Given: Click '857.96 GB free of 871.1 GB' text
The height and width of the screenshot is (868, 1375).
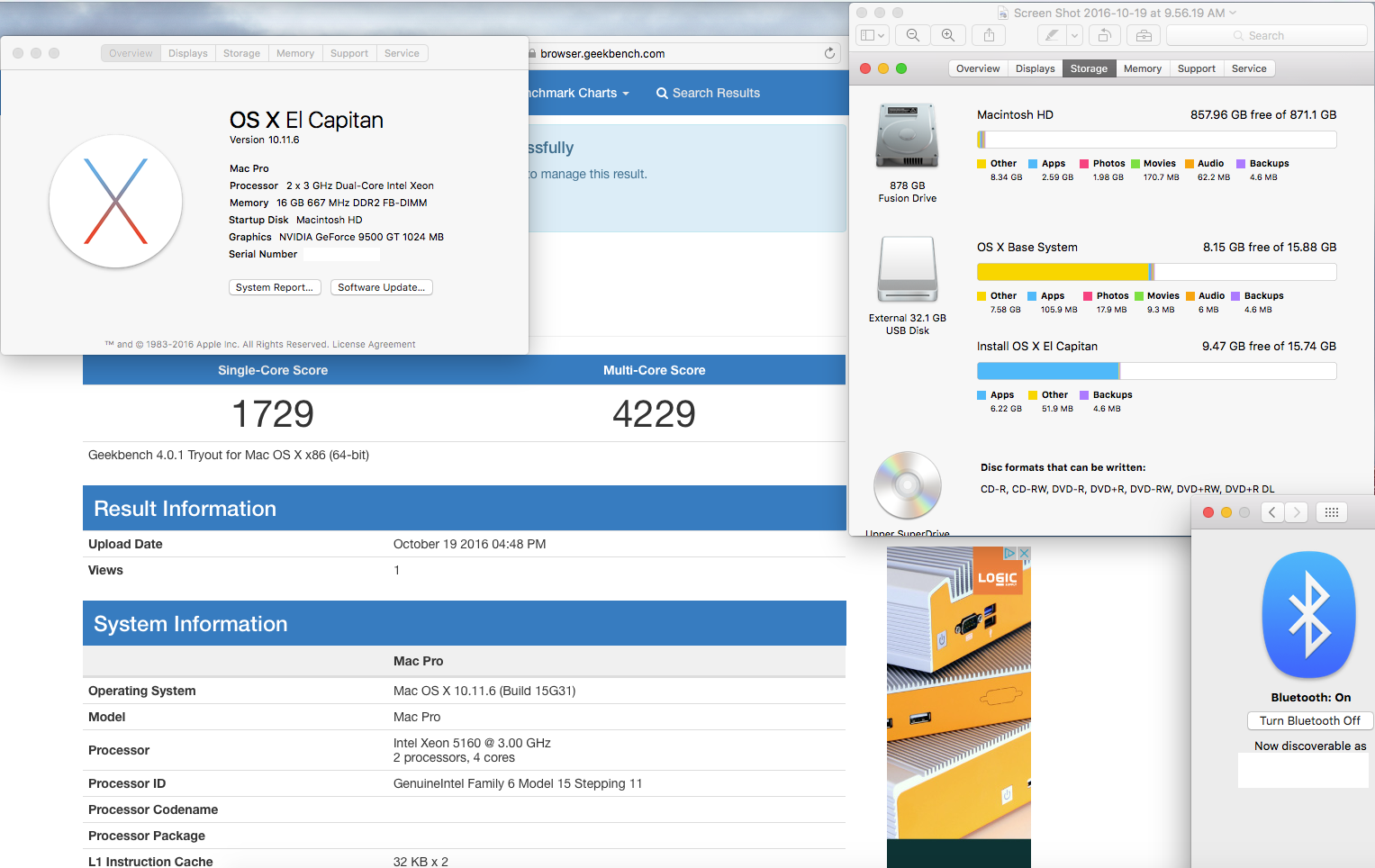Looking at the screenshot, I should pyautogui.click(x=1263, y=114).
